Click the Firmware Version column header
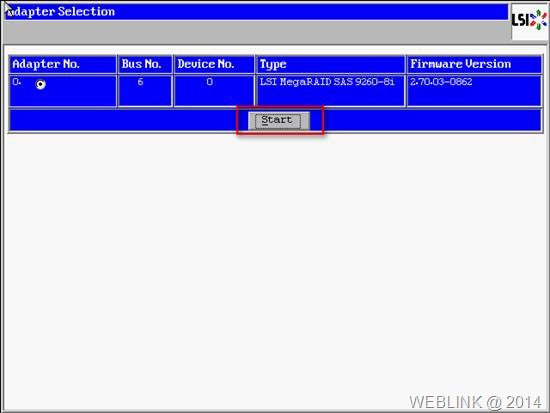This screenshot has height=413, width=550. tap(474, 64)
